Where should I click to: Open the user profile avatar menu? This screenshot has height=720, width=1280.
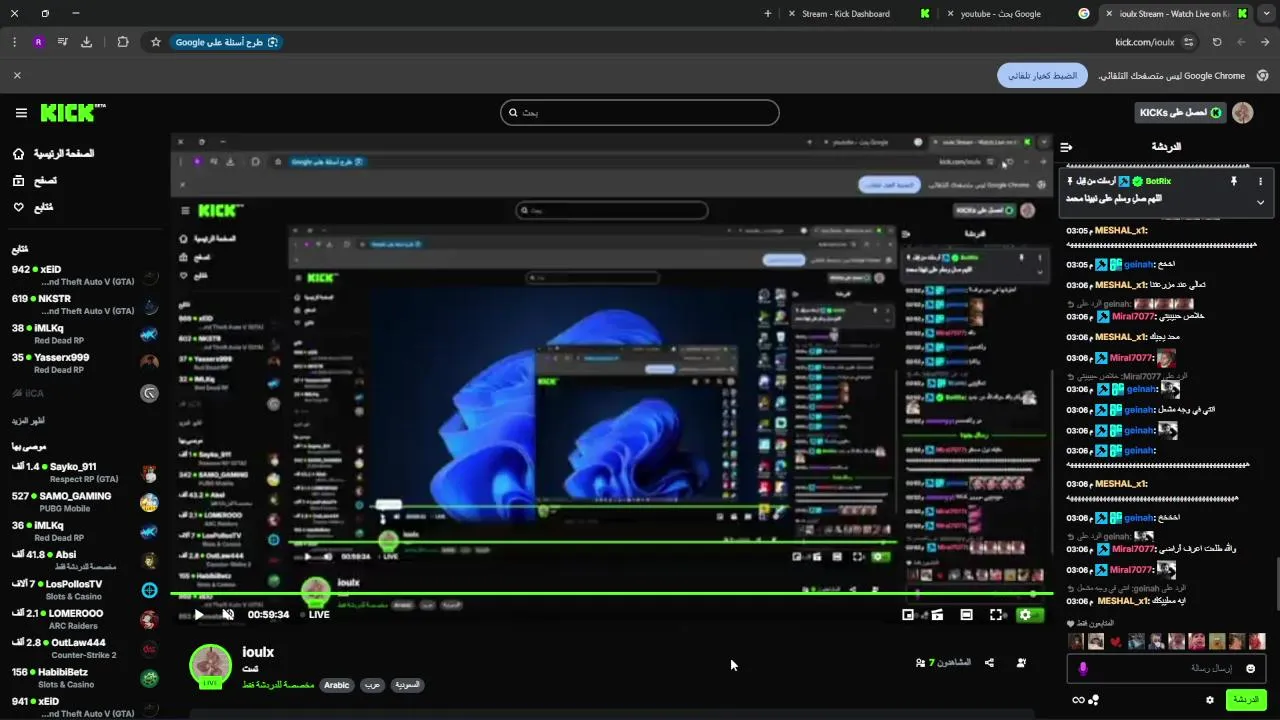click(1243, 113)
